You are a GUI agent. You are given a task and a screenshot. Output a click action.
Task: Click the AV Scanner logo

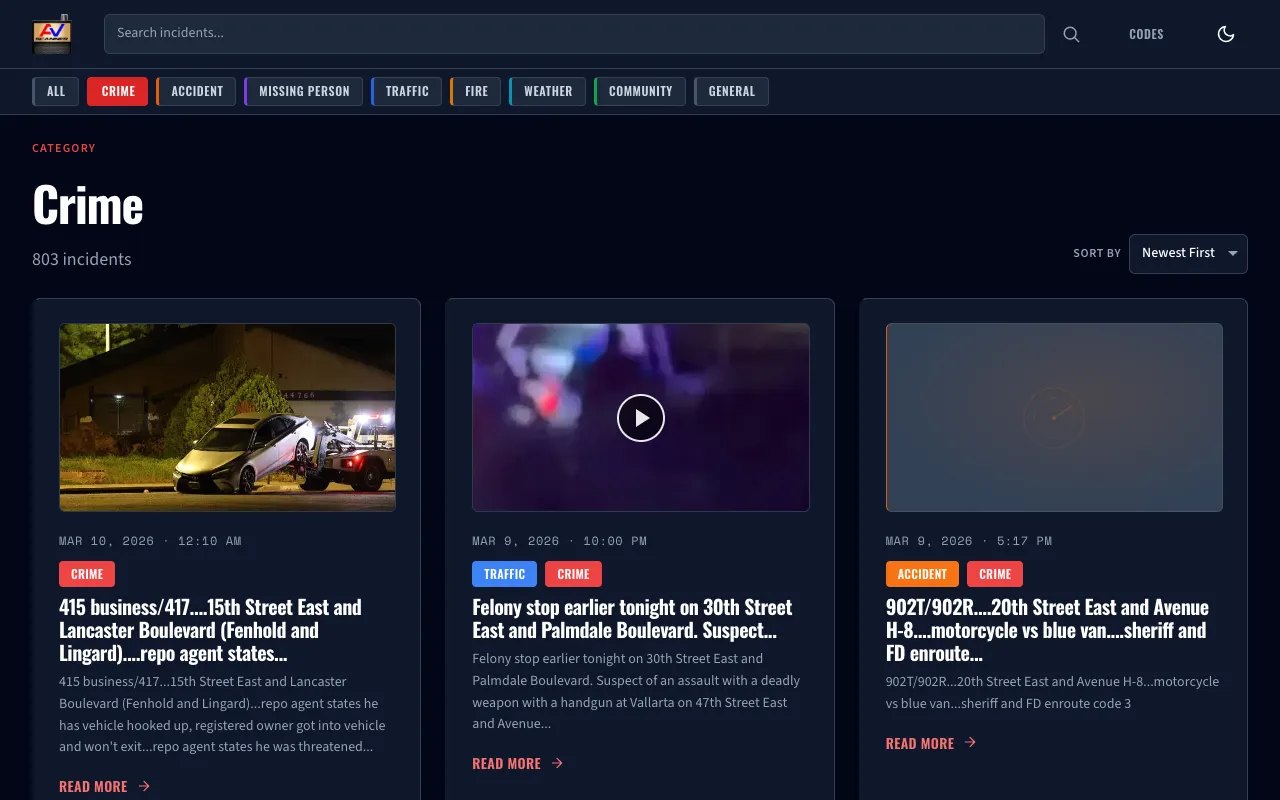point(52,34)
